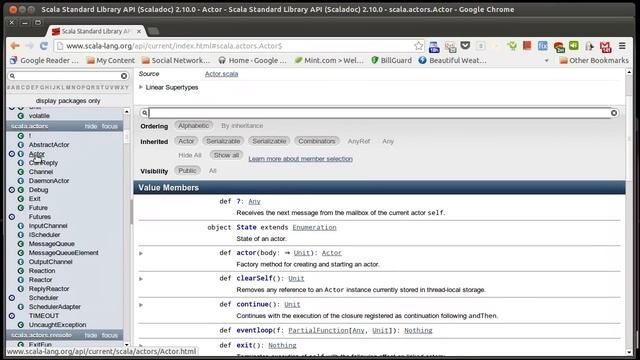Show more bookmarks overflow arrow
The height and width of the screenshot is (360, 640).
point(547,60)
